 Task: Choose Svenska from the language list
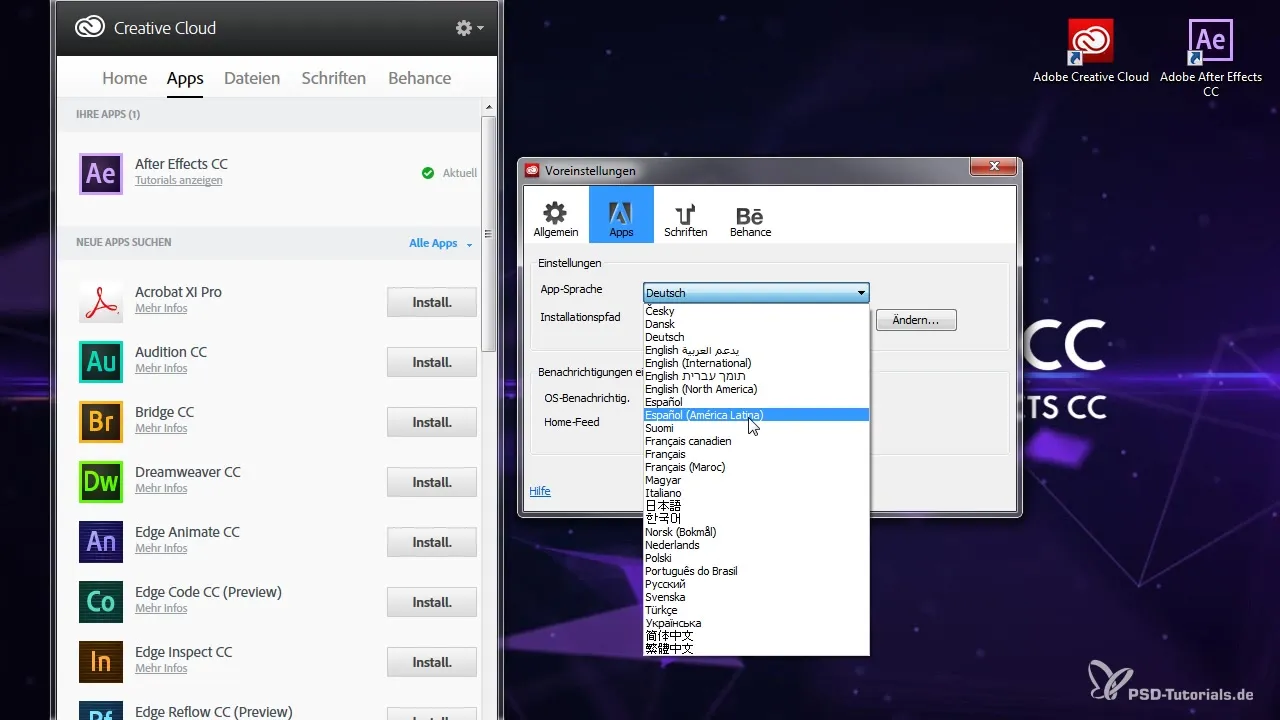point(756,597)
